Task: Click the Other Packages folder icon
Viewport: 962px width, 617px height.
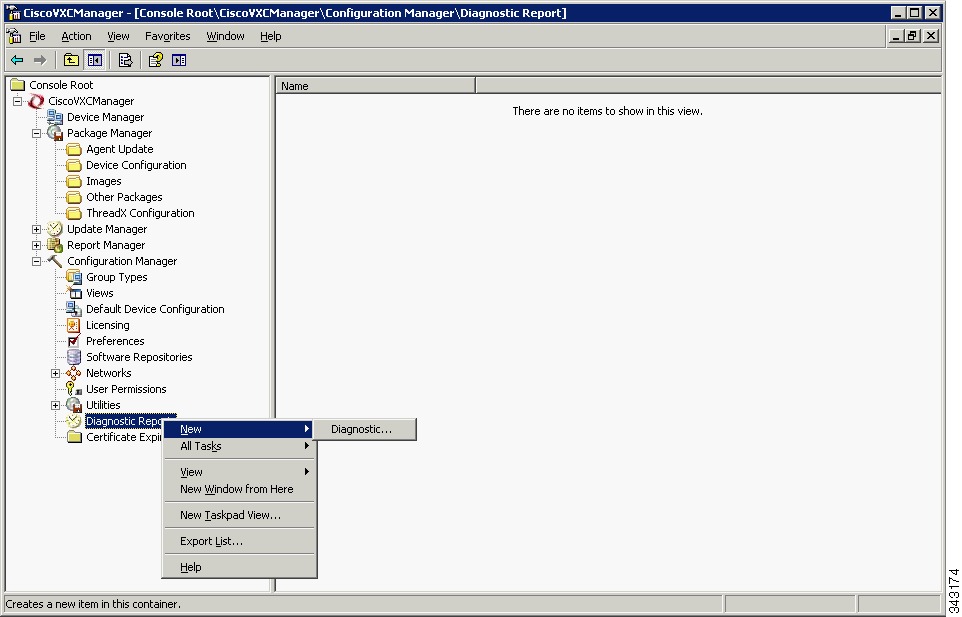Action: pos(74,197)
